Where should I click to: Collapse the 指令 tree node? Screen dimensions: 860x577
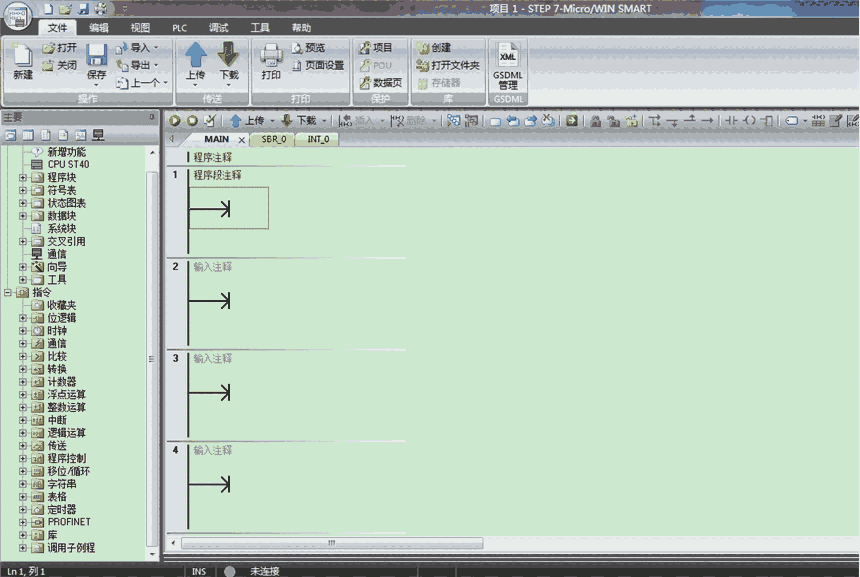pyautogui.click(x=8, y=293)
